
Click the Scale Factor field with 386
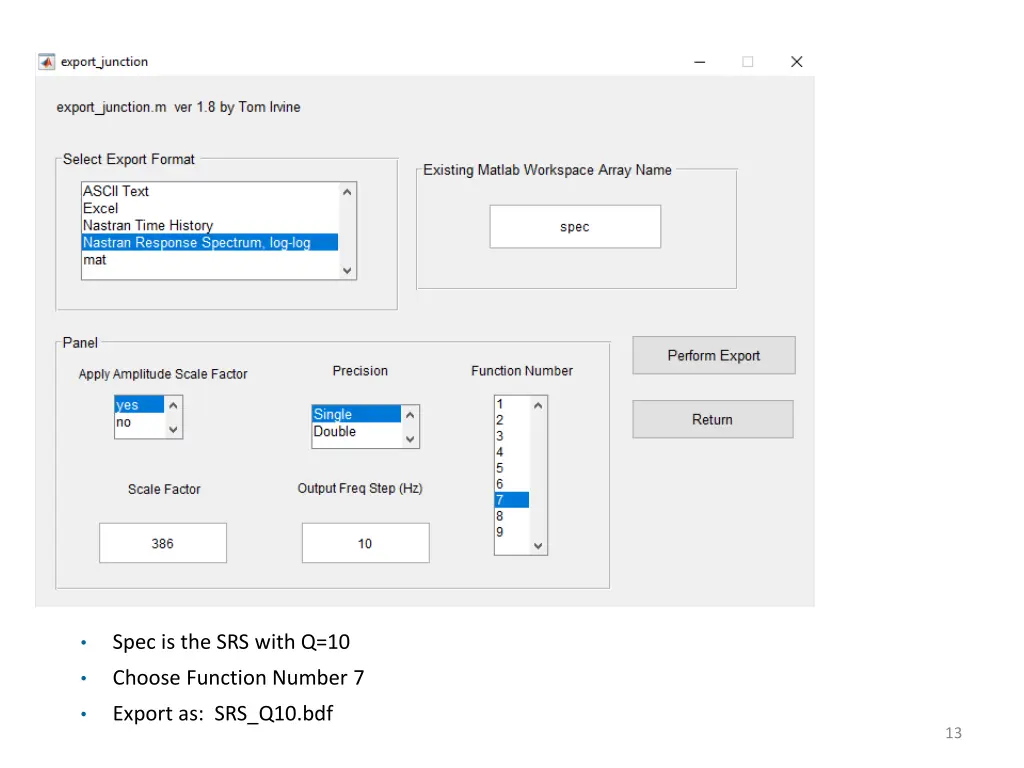point(163,543)
